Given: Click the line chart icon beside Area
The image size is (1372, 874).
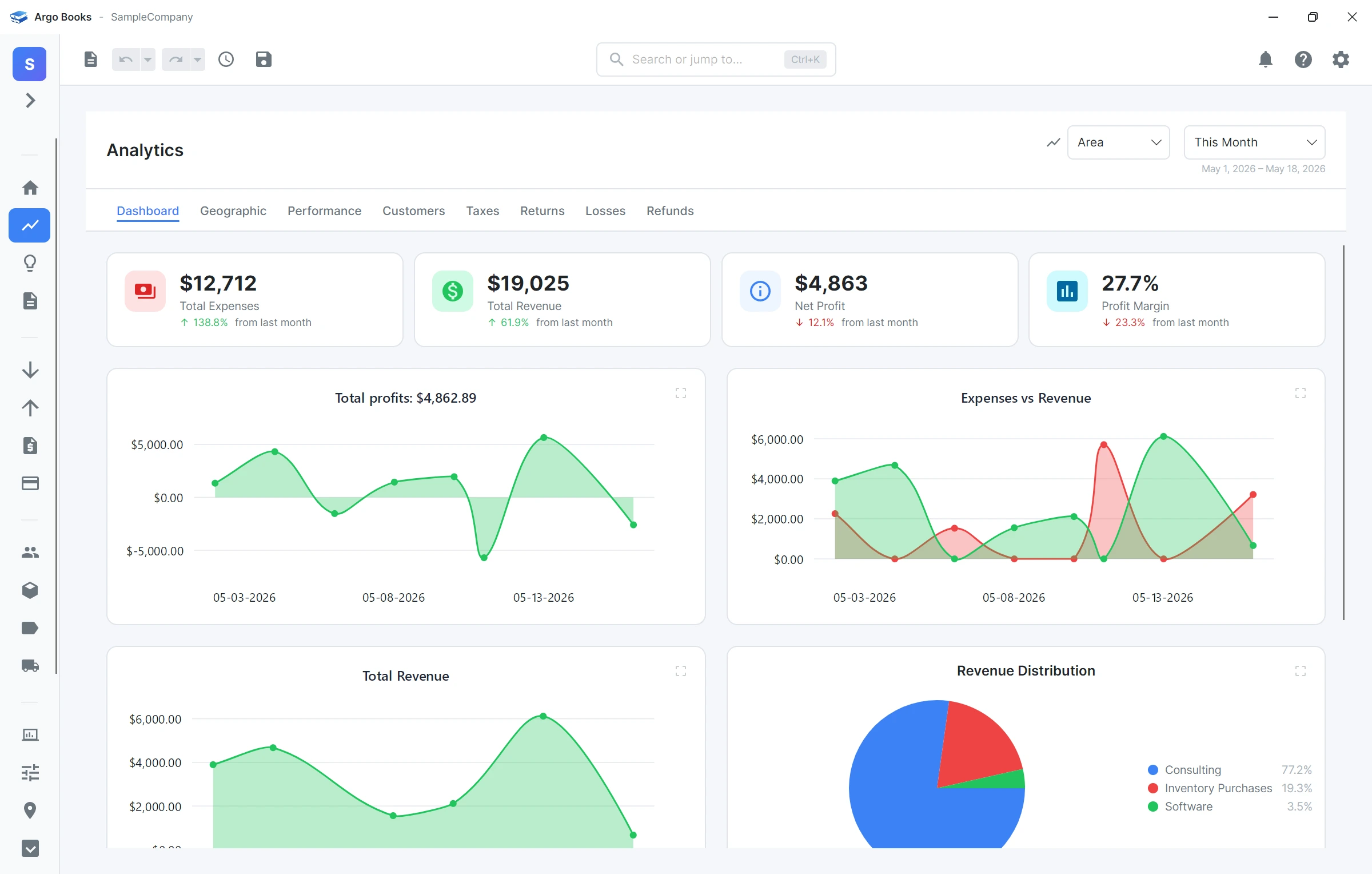Looking at the screenshot, I should (1054, 142).
